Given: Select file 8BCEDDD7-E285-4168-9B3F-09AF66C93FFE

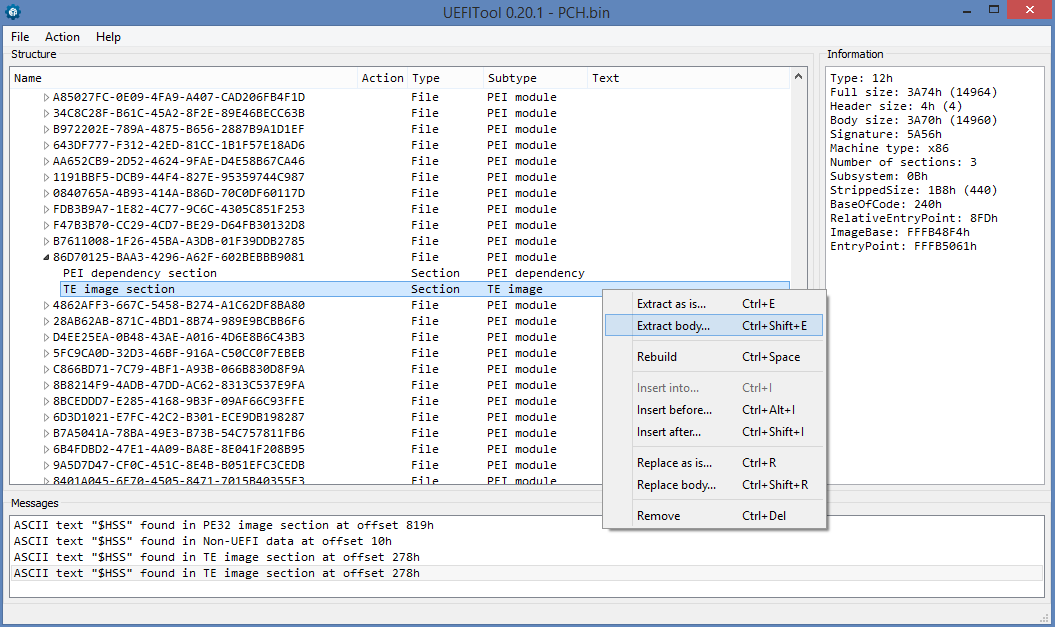Looking at the screenshot, I should click(x=178, y=402).
